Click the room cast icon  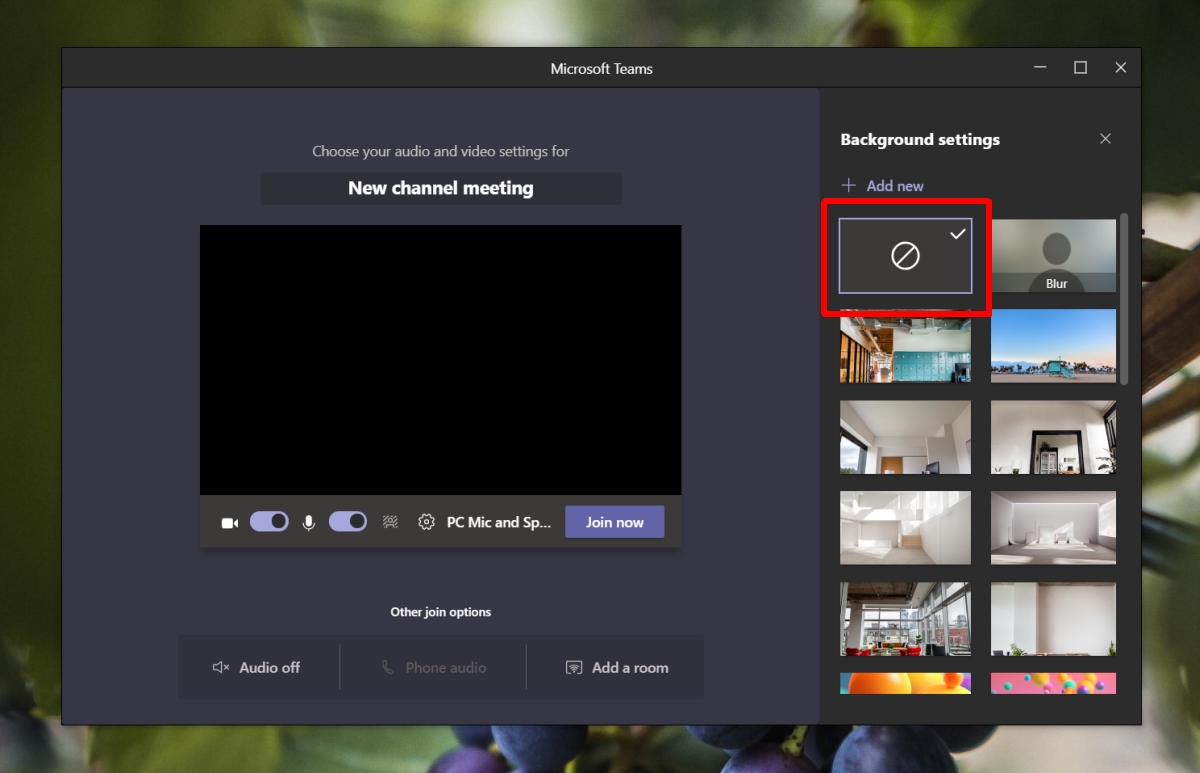[574, 667]
